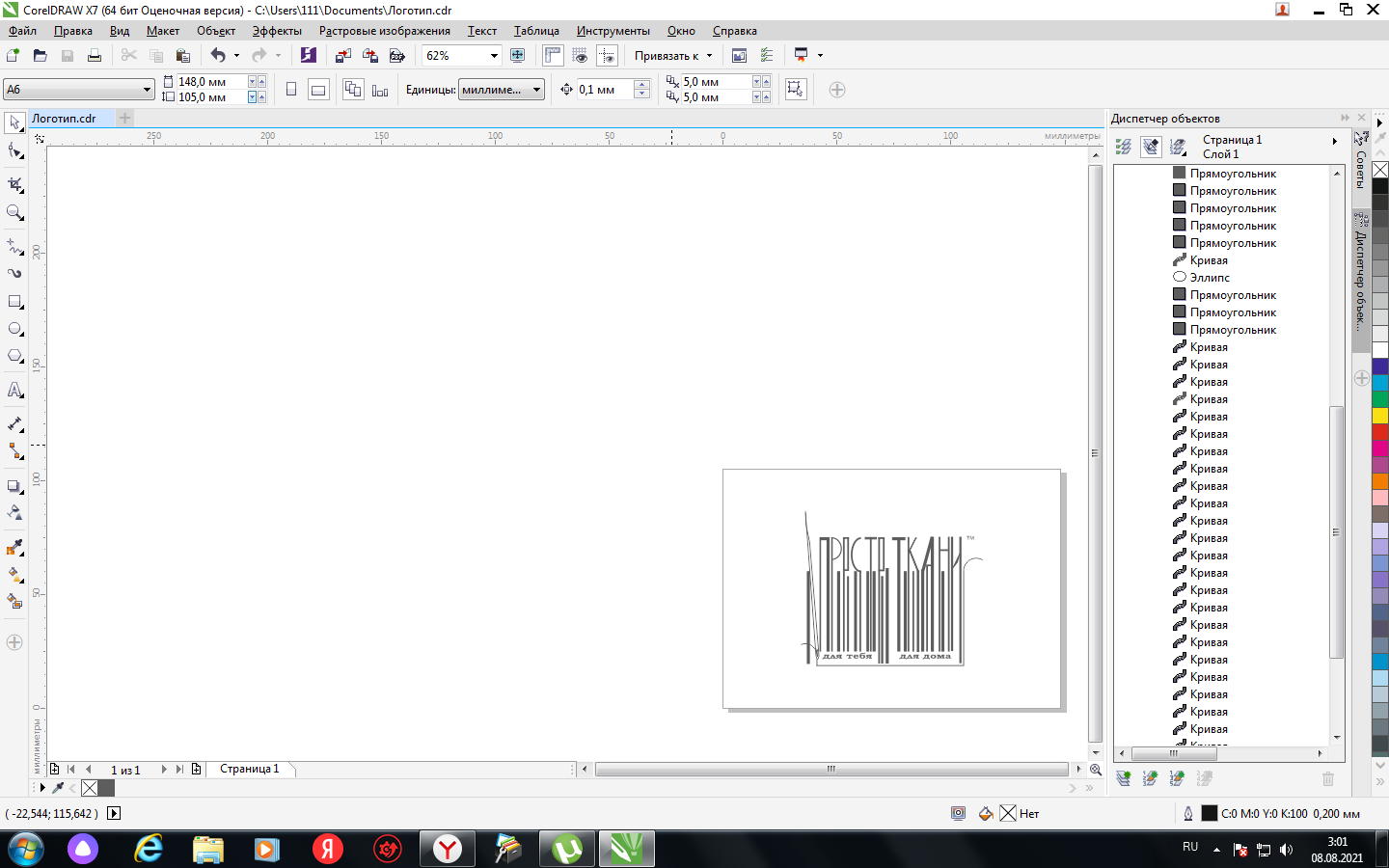Click New Layer button in Object Manager
Viewport: 1389px width, 868px height.
1124,778
